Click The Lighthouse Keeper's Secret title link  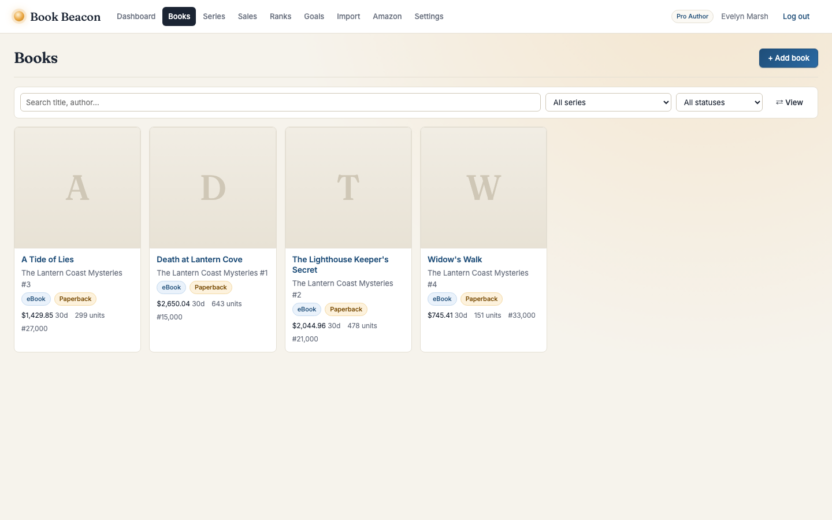(340, 264)
